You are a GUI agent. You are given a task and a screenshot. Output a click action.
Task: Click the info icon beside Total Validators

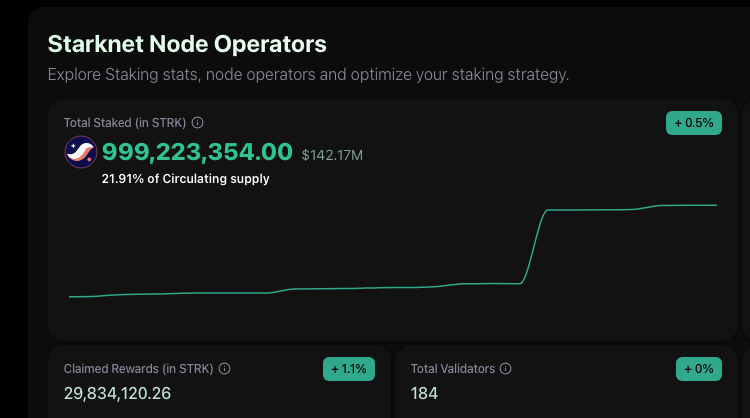point(506,369)
